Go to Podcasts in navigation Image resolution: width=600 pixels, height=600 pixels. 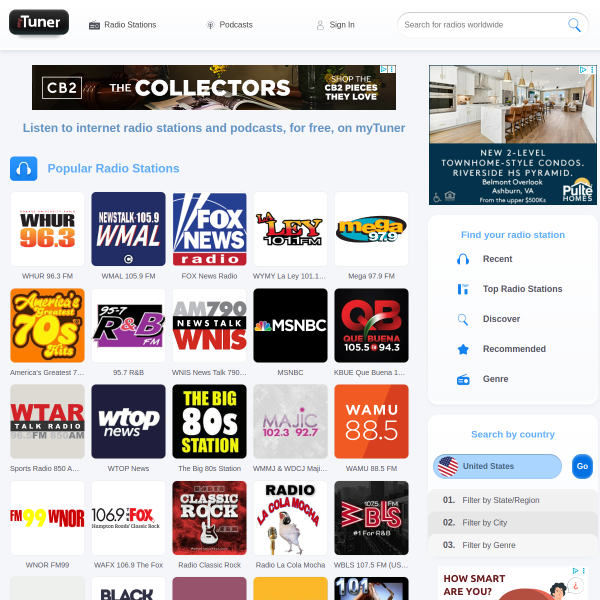coord(230,25)
